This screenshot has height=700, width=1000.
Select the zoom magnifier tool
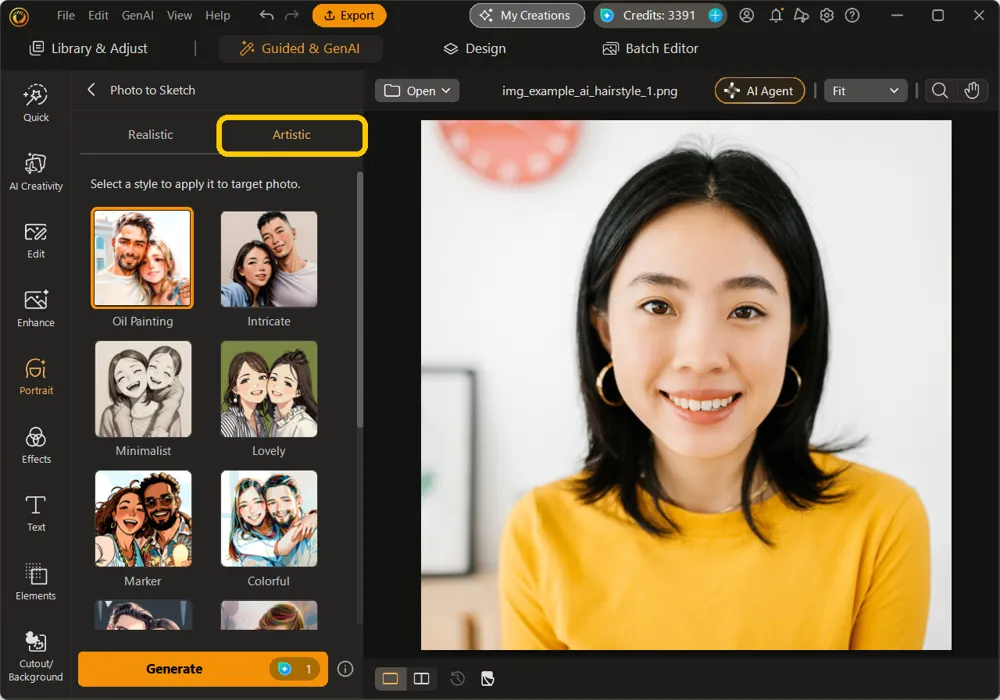click(939, 91)
